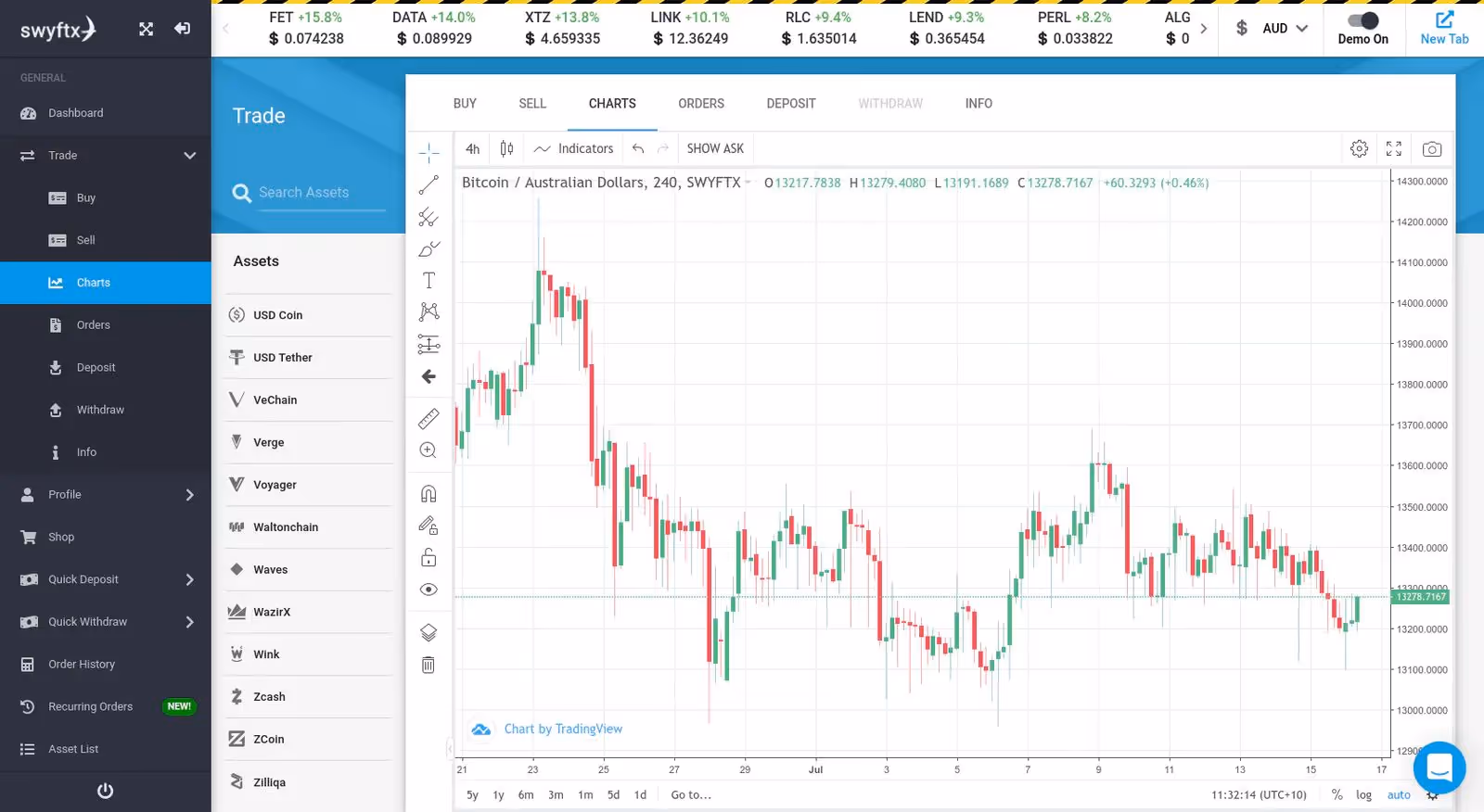Click Chart by TradingView link
Viewport: 1484px width, 812px height.
pyautogui.click(x=563, y=730)
